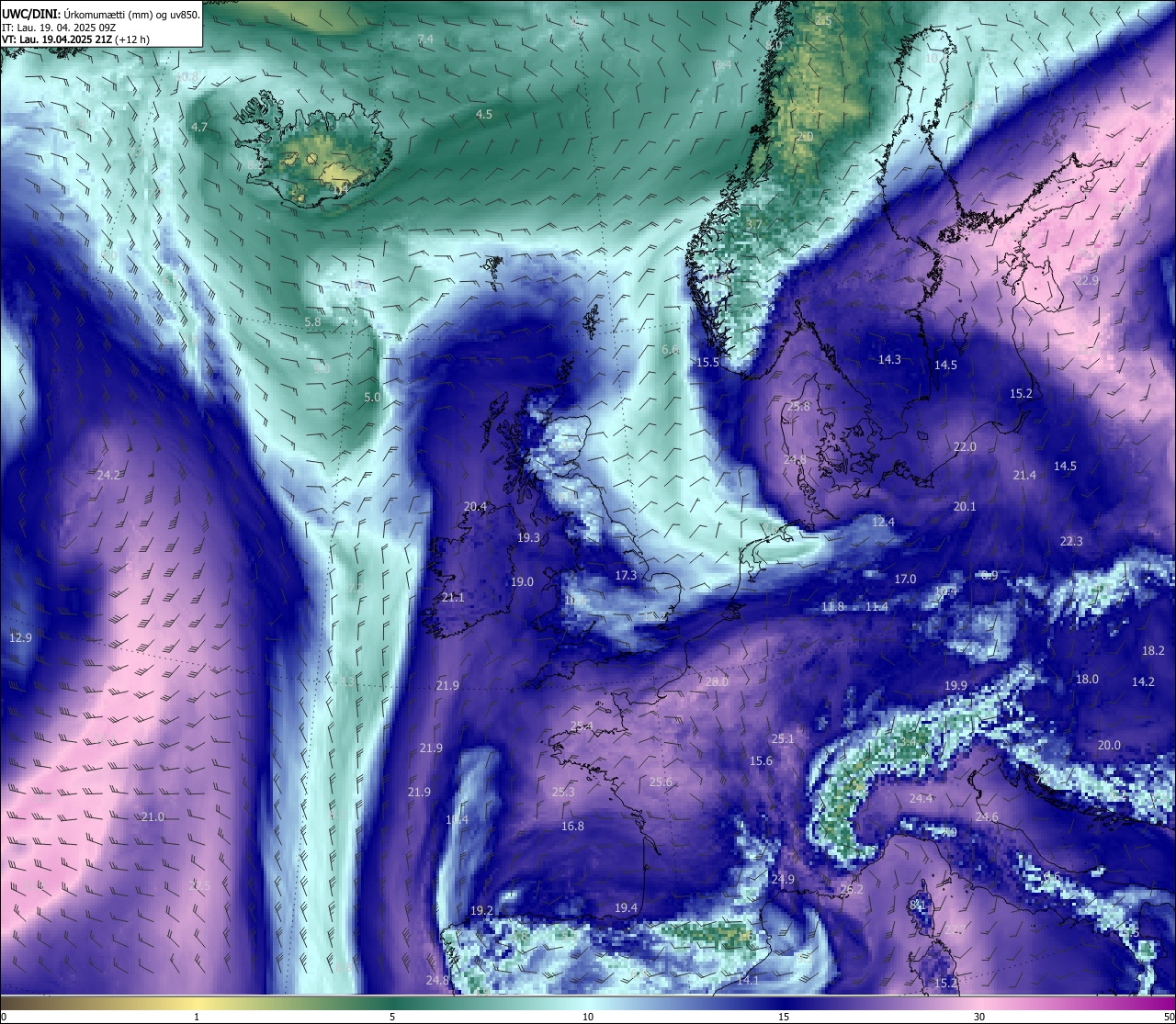This screenshot has width=1176, height=1024.
Task: Click the title text 'UWC/DINI: Úrkomumætti (mm) og uv850.'
Action: [101, 14]
